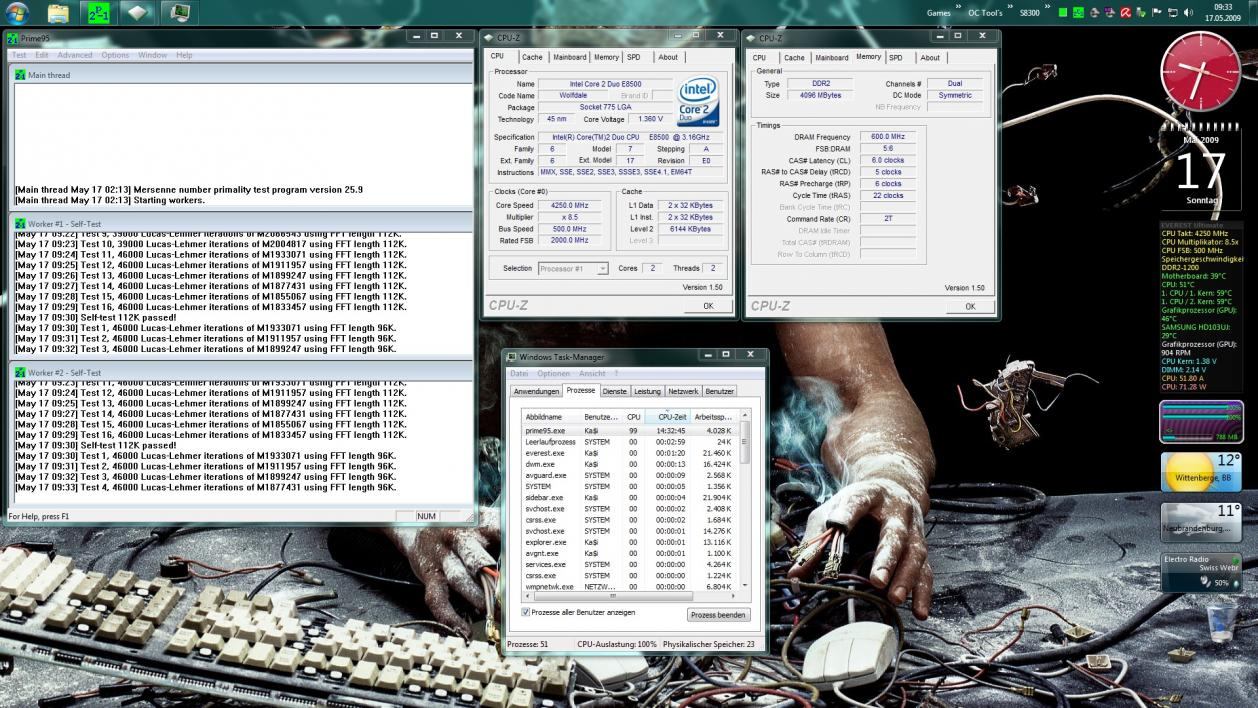Select the Task-Manager monitor taskbar button
Screen dimensions: 1258x708
click(180, 13)
